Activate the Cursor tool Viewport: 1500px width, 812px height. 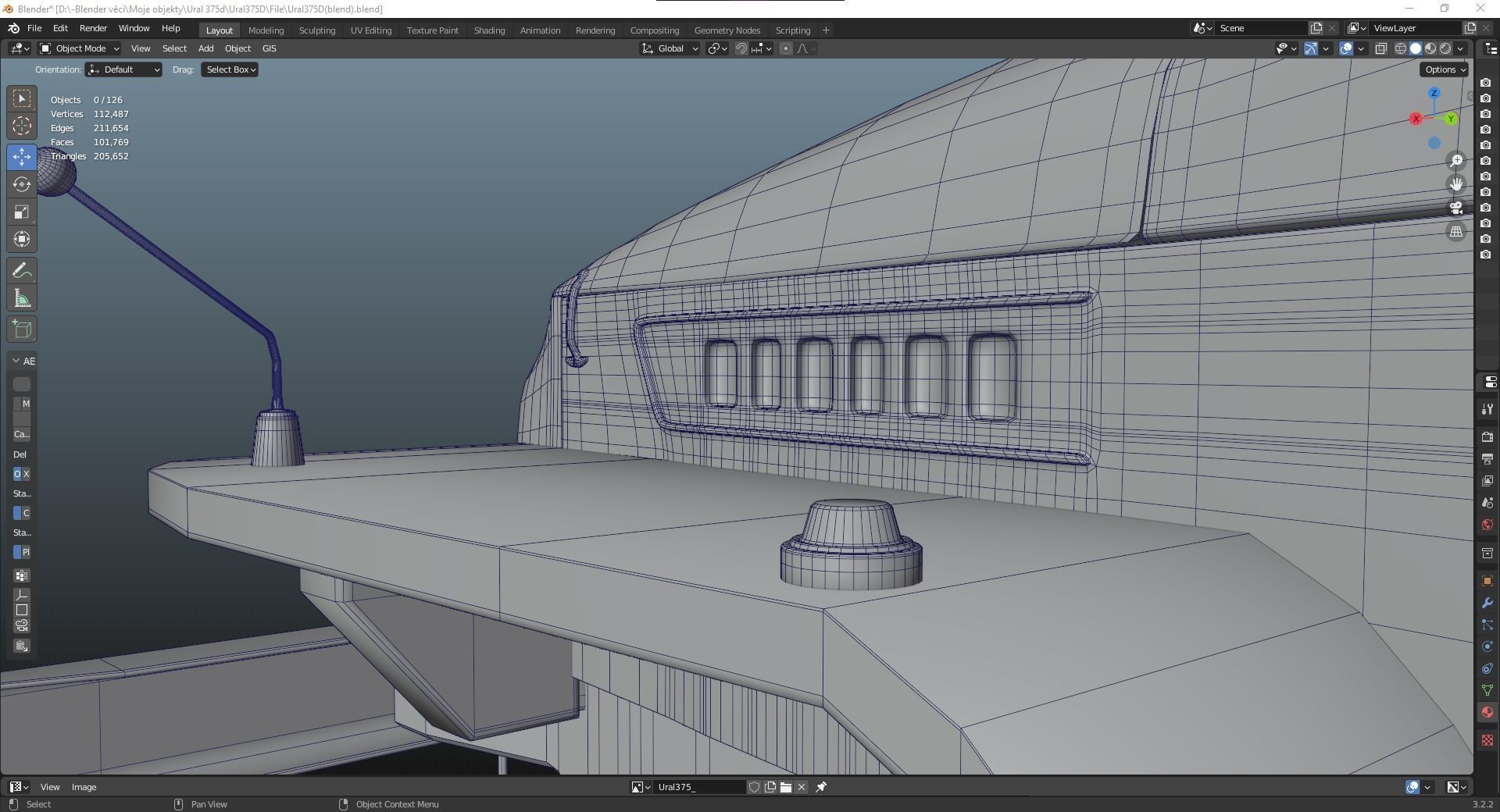pos(22,126)
